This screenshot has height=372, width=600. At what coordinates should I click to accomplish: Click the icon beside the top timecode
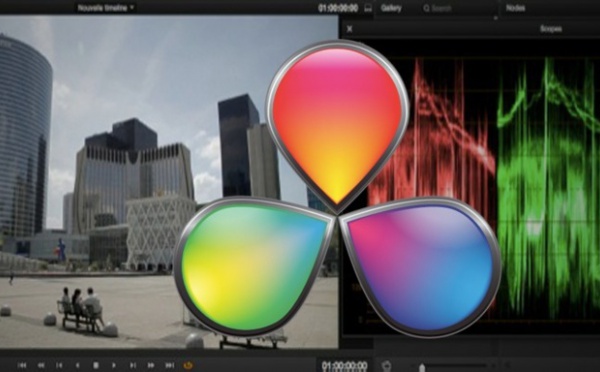368,8
